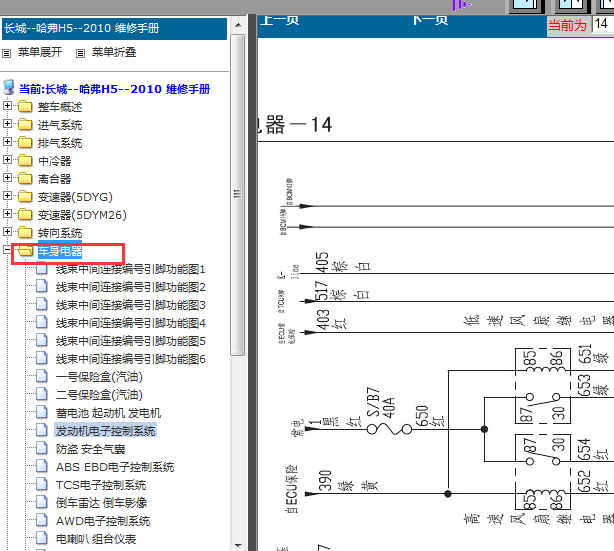Image resolution: width=614 pixels, height=551 pixels.
Task: Click the 变速器(5DYM26) folder icon
Action: click(x=25, y=214)
